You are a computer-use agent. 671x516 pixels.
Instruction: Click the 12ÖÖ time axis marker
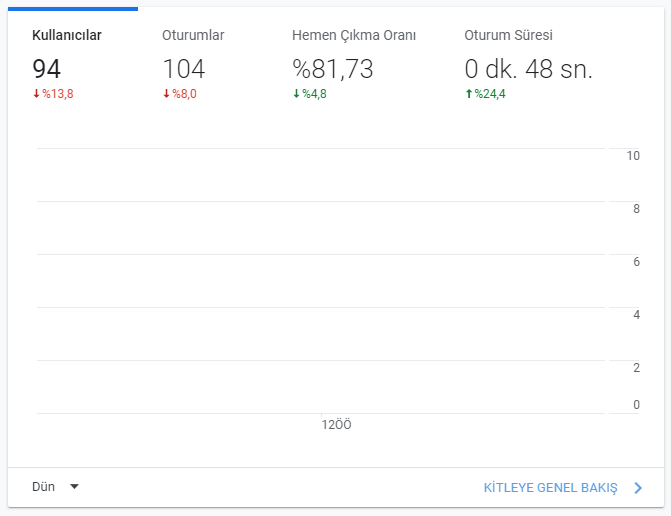click(336, 424)
